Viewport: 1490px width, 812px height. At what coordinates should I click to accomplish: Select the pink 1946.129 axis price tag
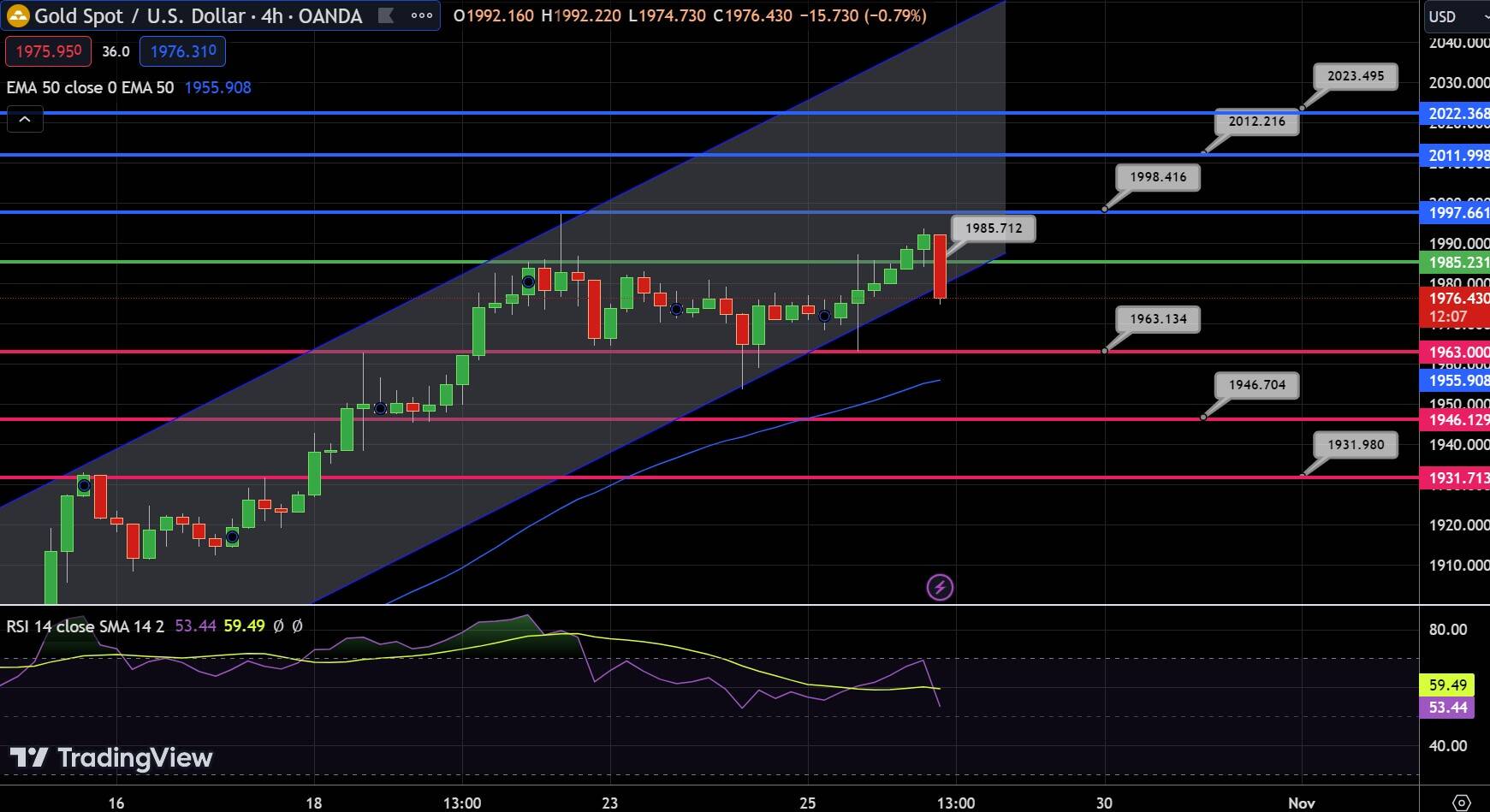[1455, 419]
